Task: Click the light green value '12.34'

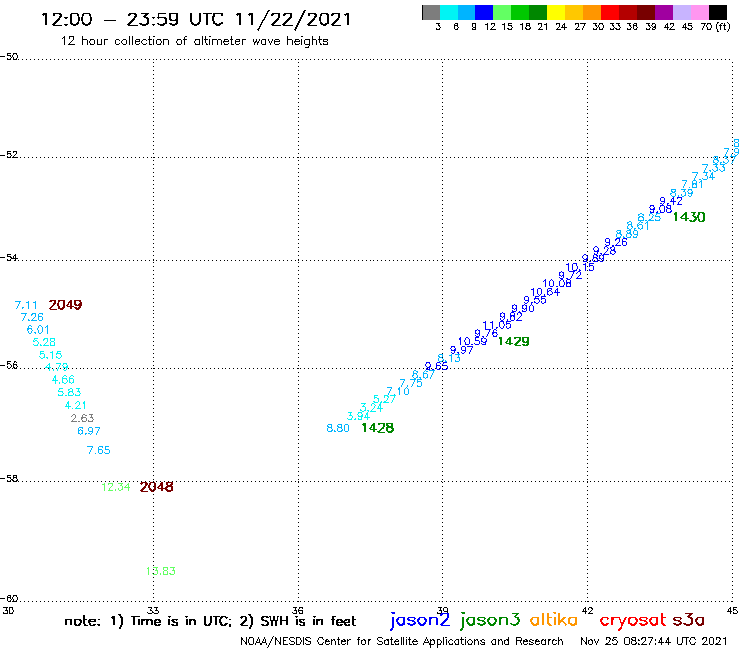Action: point(116,487)
